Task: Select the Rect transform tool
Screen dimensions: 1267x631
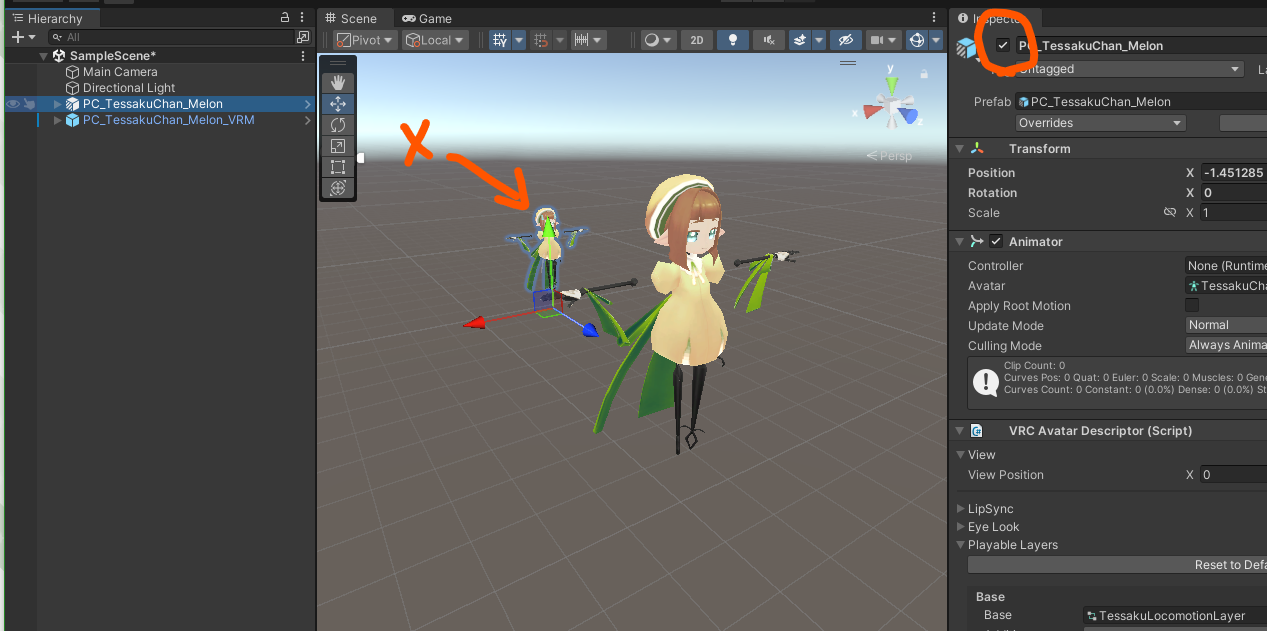Action: pyautogui.click(x=338, y=167)
